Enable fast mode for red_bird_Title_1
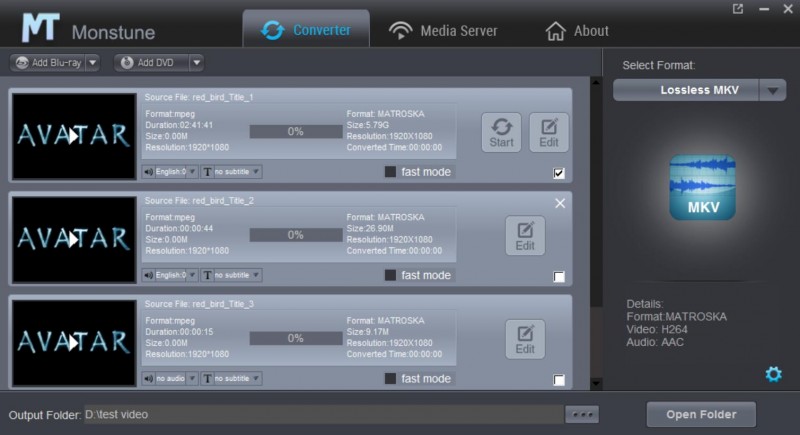 (x=391, y=172)
